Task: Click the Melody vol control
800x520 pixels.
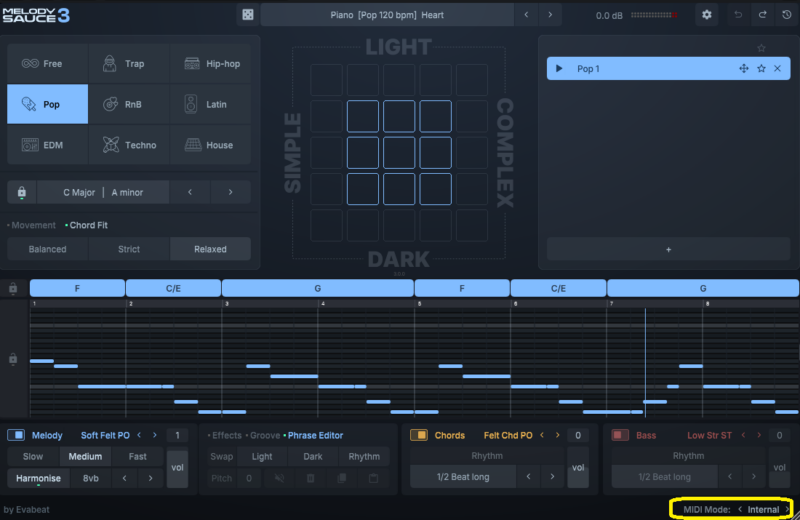Action: pos(177,467)
